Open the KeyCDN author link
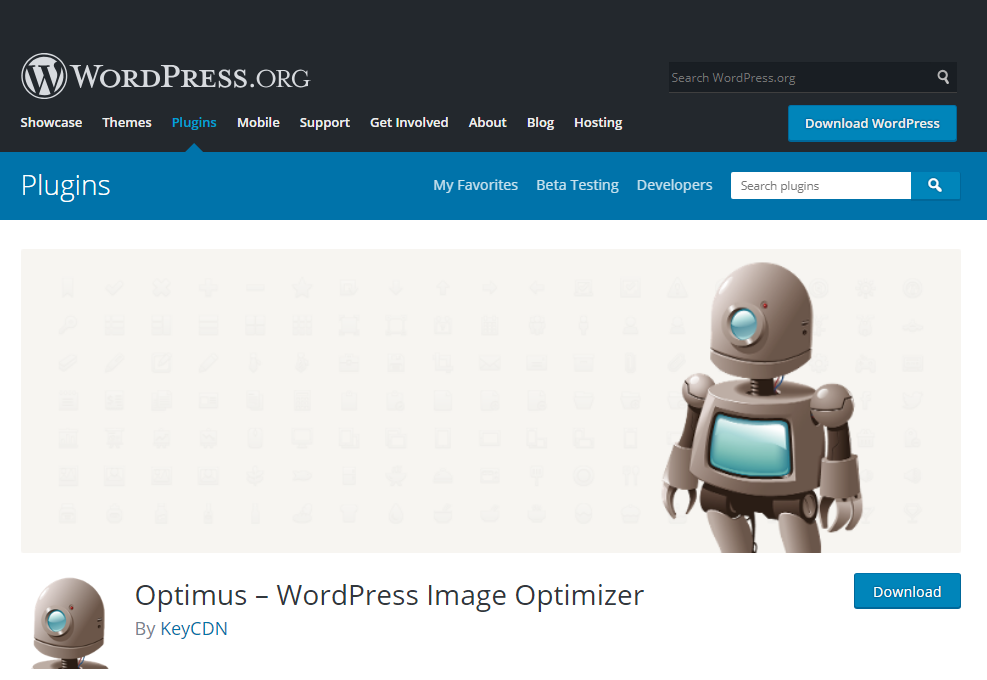987x680 pixels. click(194, 628)
